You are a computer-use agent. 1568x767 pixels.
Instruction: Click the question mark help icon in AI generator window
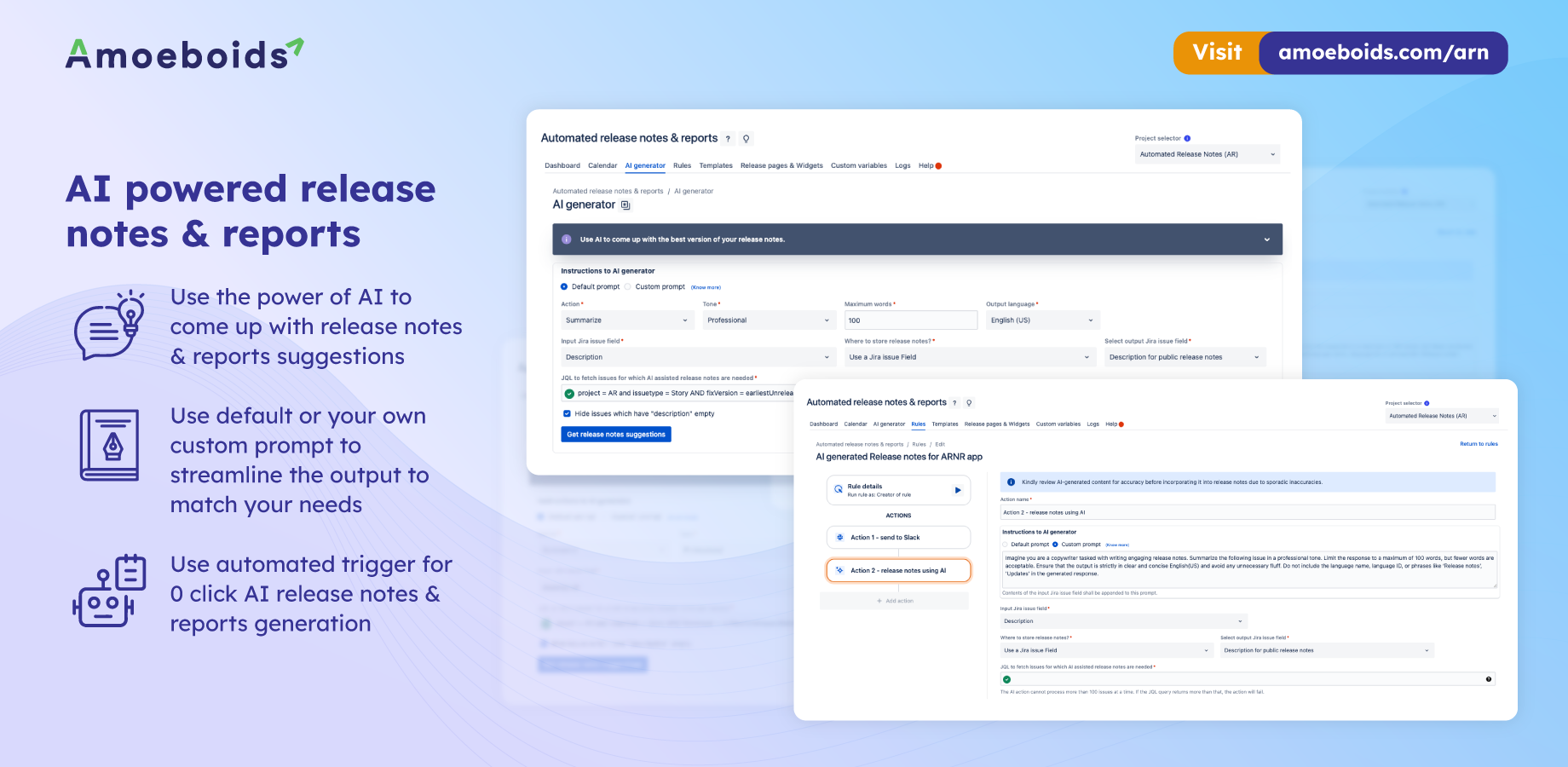pyautogui.click(x=728, y=139)
